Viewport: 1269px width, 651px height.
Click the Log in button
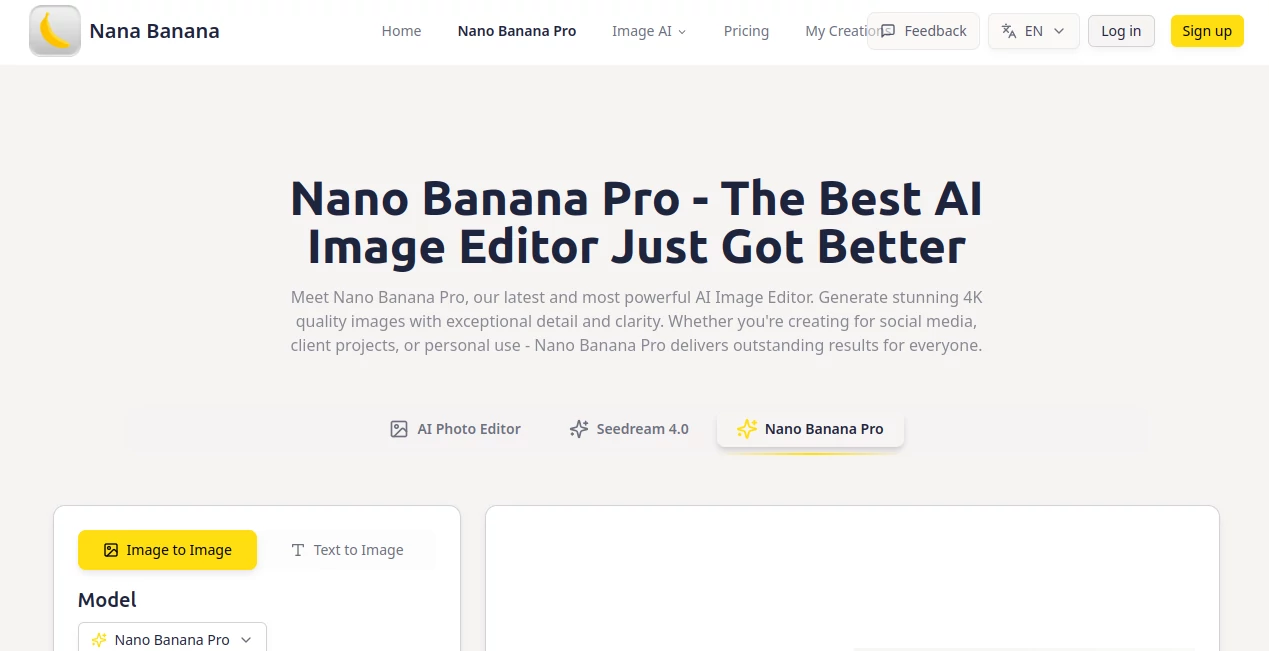[x=1120, y=31]
